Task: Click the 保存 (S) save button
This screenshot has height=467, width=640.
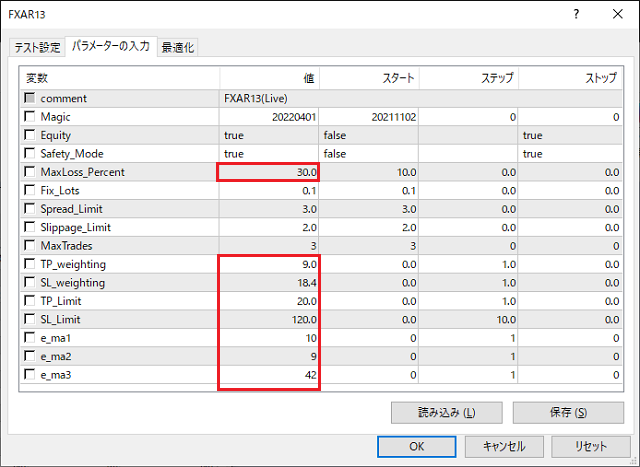Action: pyautogui.click(x=568, y=413)
